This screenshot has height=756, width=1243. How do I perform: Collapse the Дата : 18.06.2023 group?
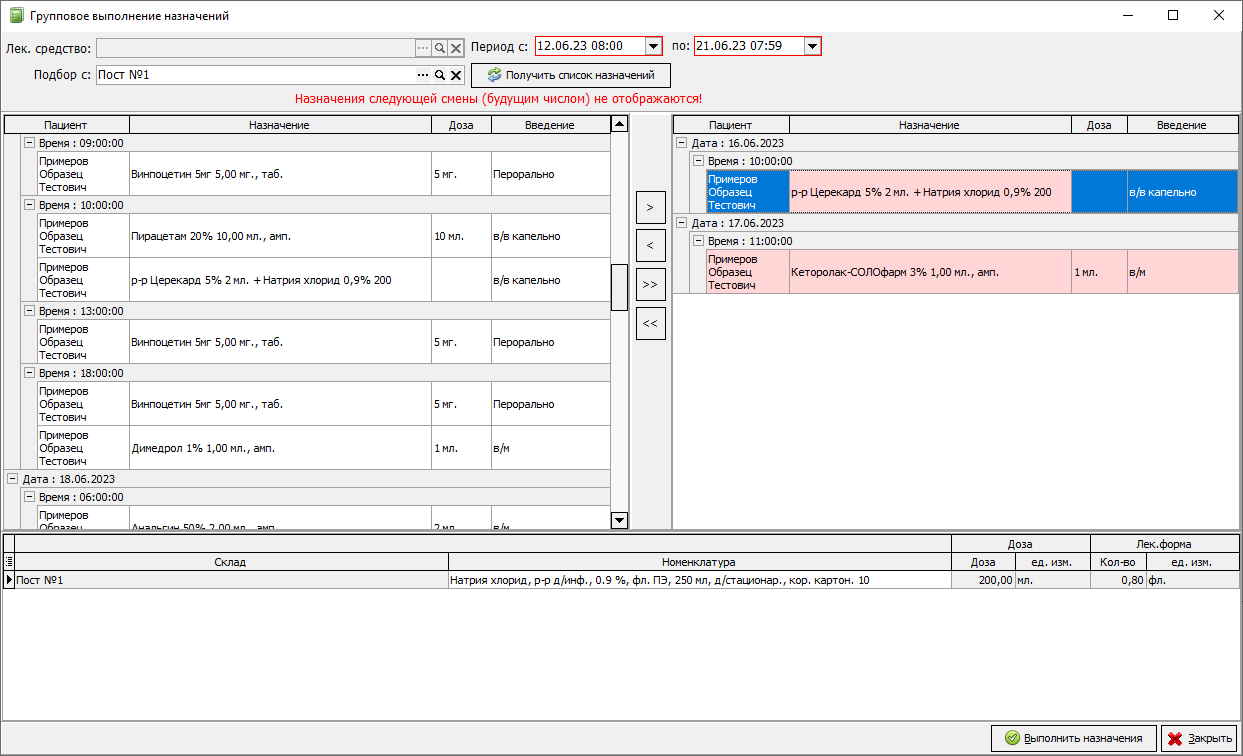pos(13,479)
